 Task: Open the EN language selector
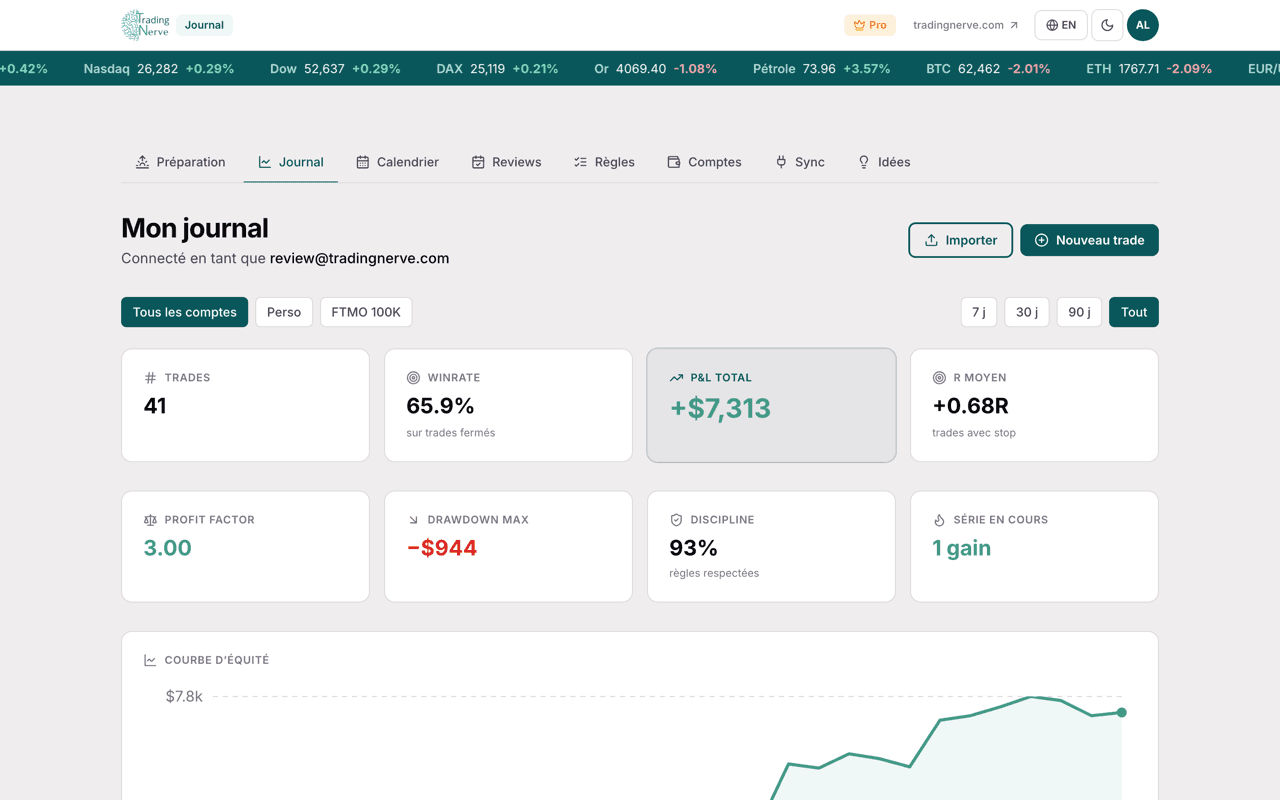point(1061,25)
